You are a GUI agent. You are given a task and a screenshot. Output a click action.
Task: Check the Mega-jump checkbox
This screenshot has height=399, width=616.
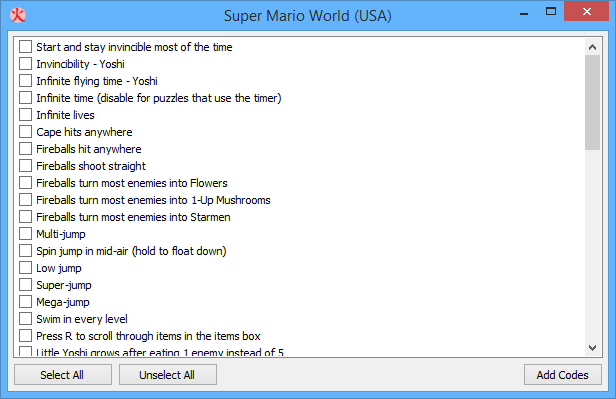26,302
